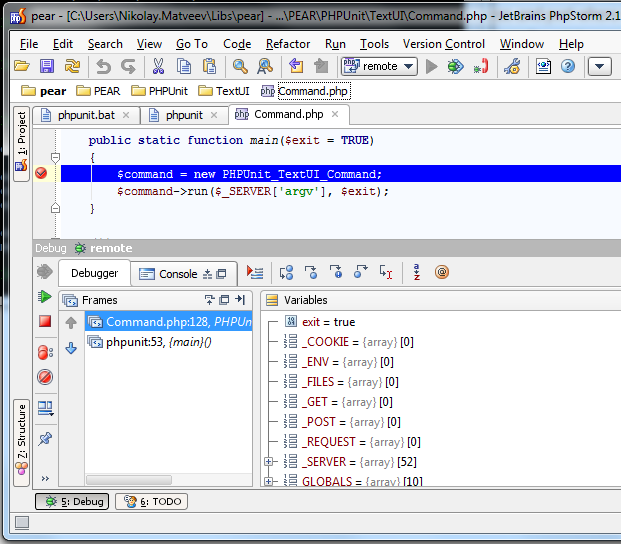
Task: Click the Undo arrow icon
Action: tap(104, 66)
